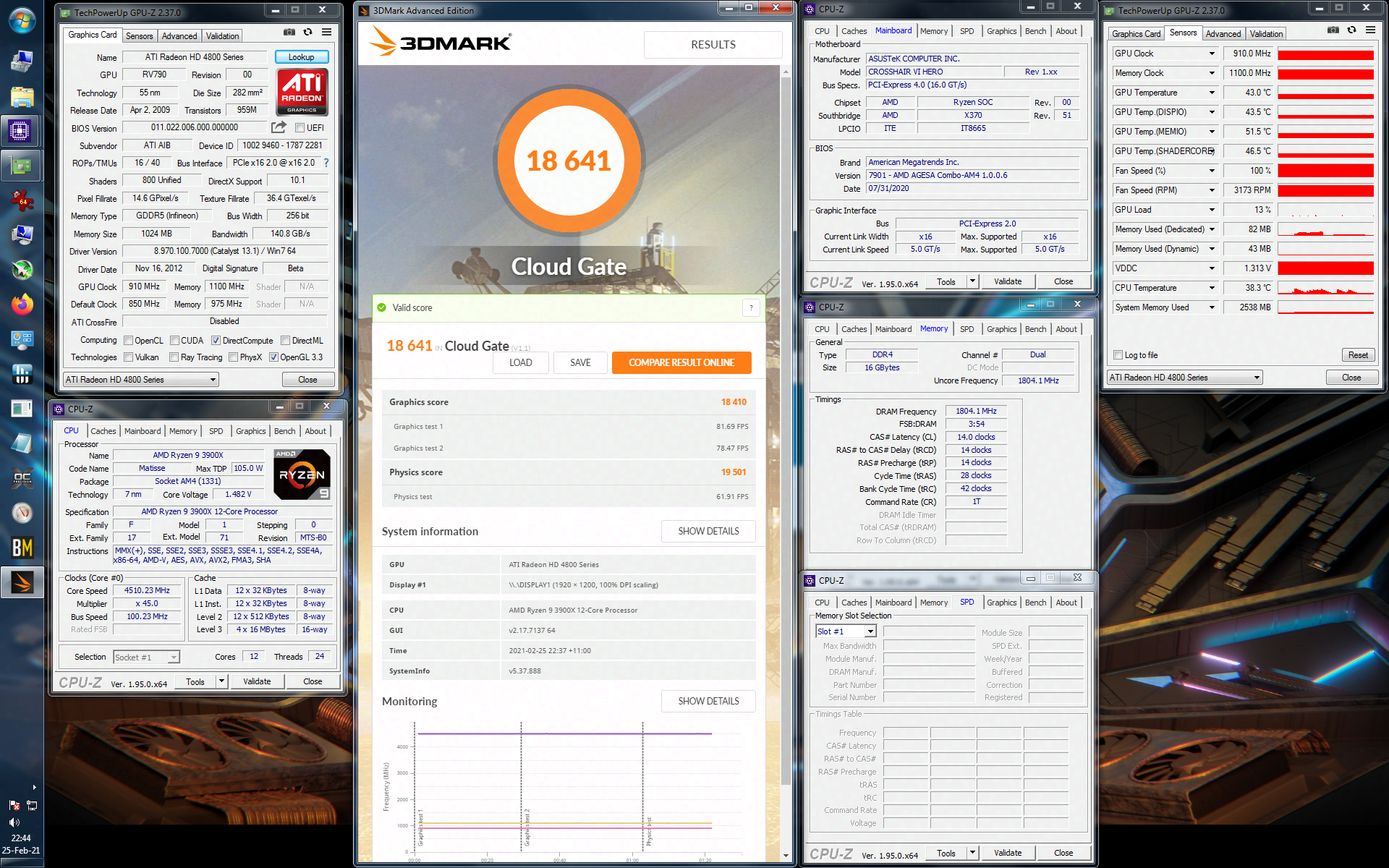Toggle the DirectCompute checkbox
The image size is (1389, 868).
pyautogui.click(x=216, y=341)
